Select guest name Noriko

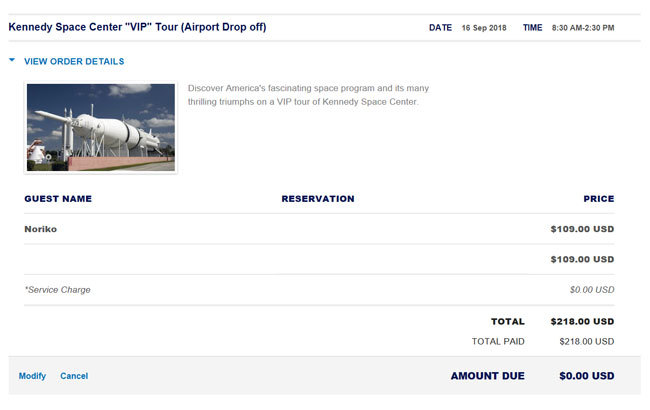[41, 229]
